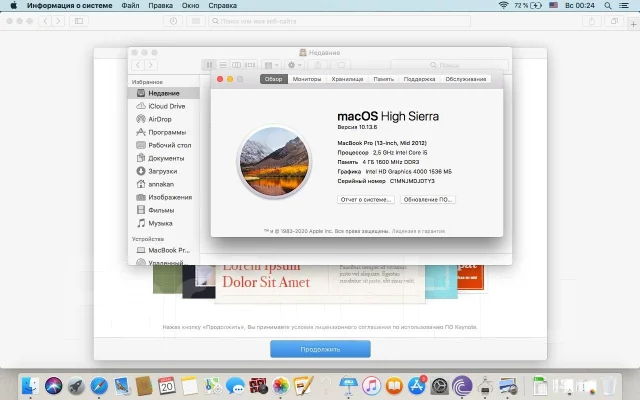Open Photo Booth in Dock

(258, 385)
